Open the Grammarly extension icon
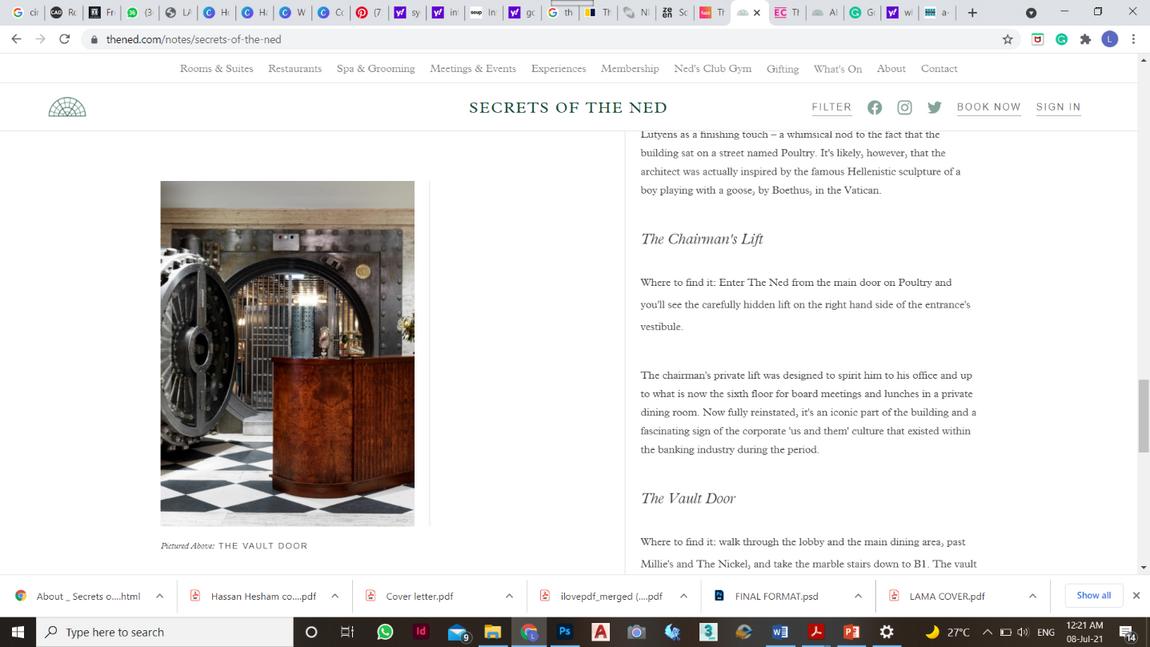This screenshot has width=1150, height=647. pyautogui.click(x=1061, y=40)
